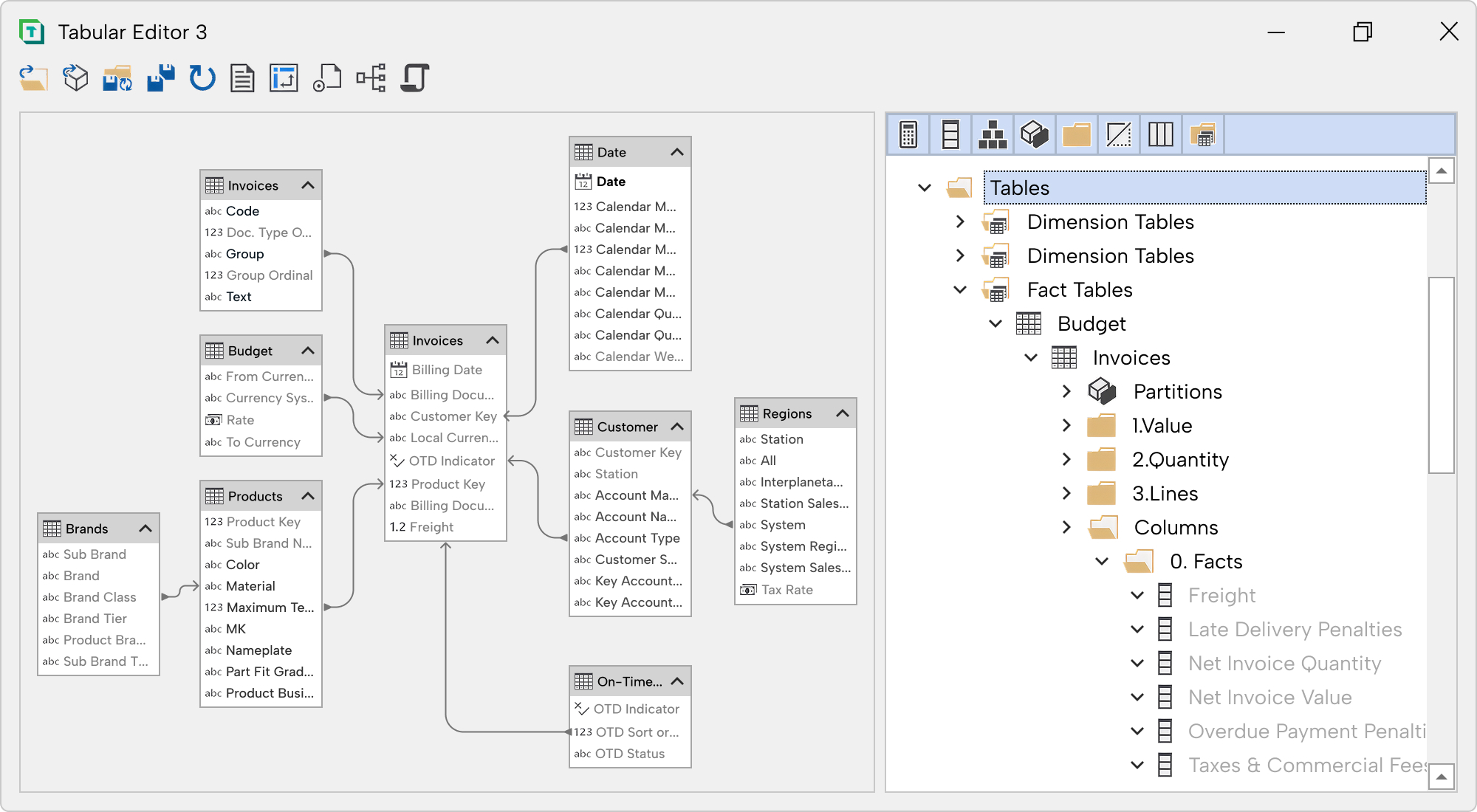This screenshot has height=812, width=1477.
Task: Click the three-column view filter icon
Action: [x=1161, y=134]
